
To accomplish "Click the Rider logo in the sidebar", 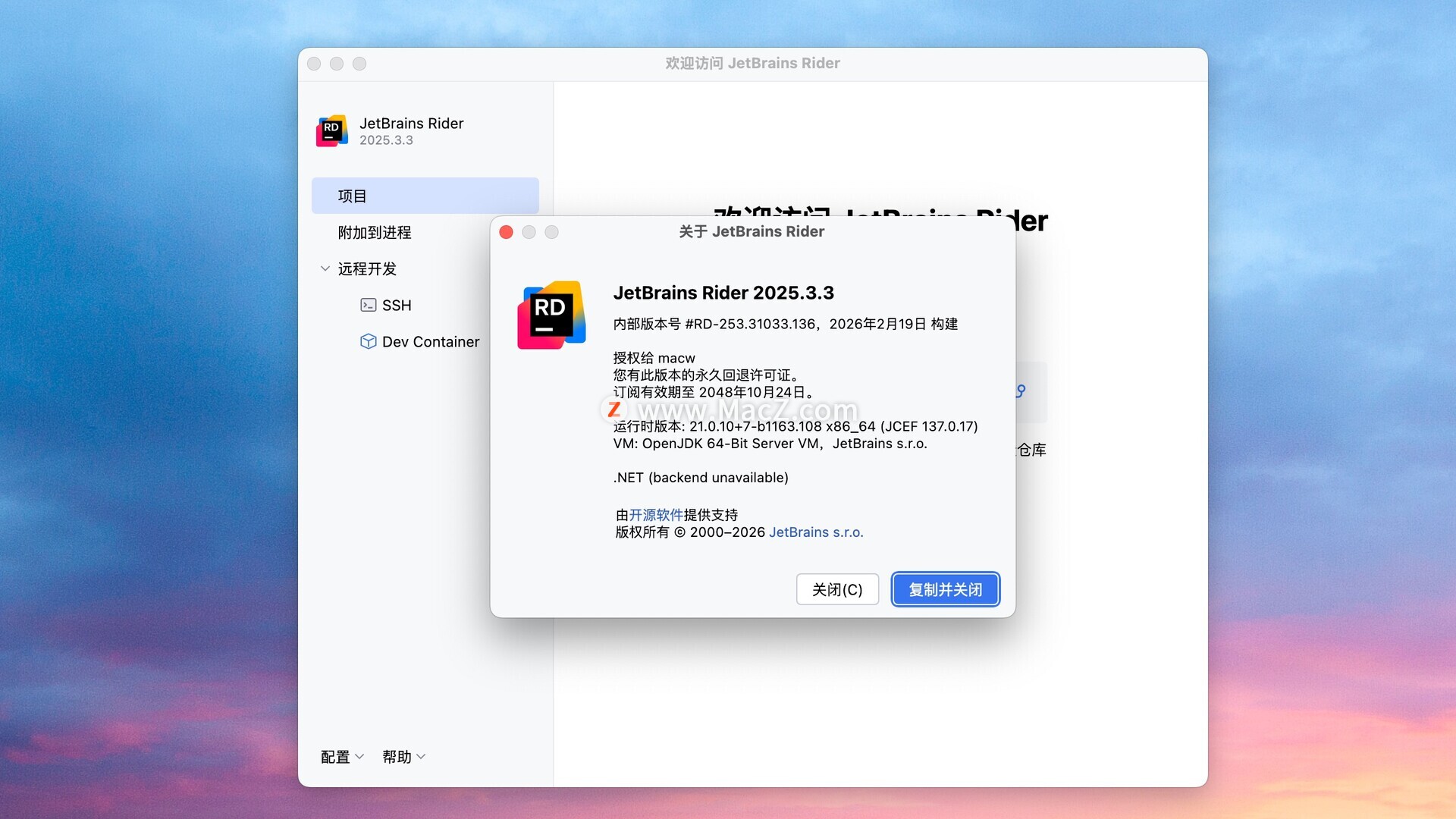I will coord(332,131).
